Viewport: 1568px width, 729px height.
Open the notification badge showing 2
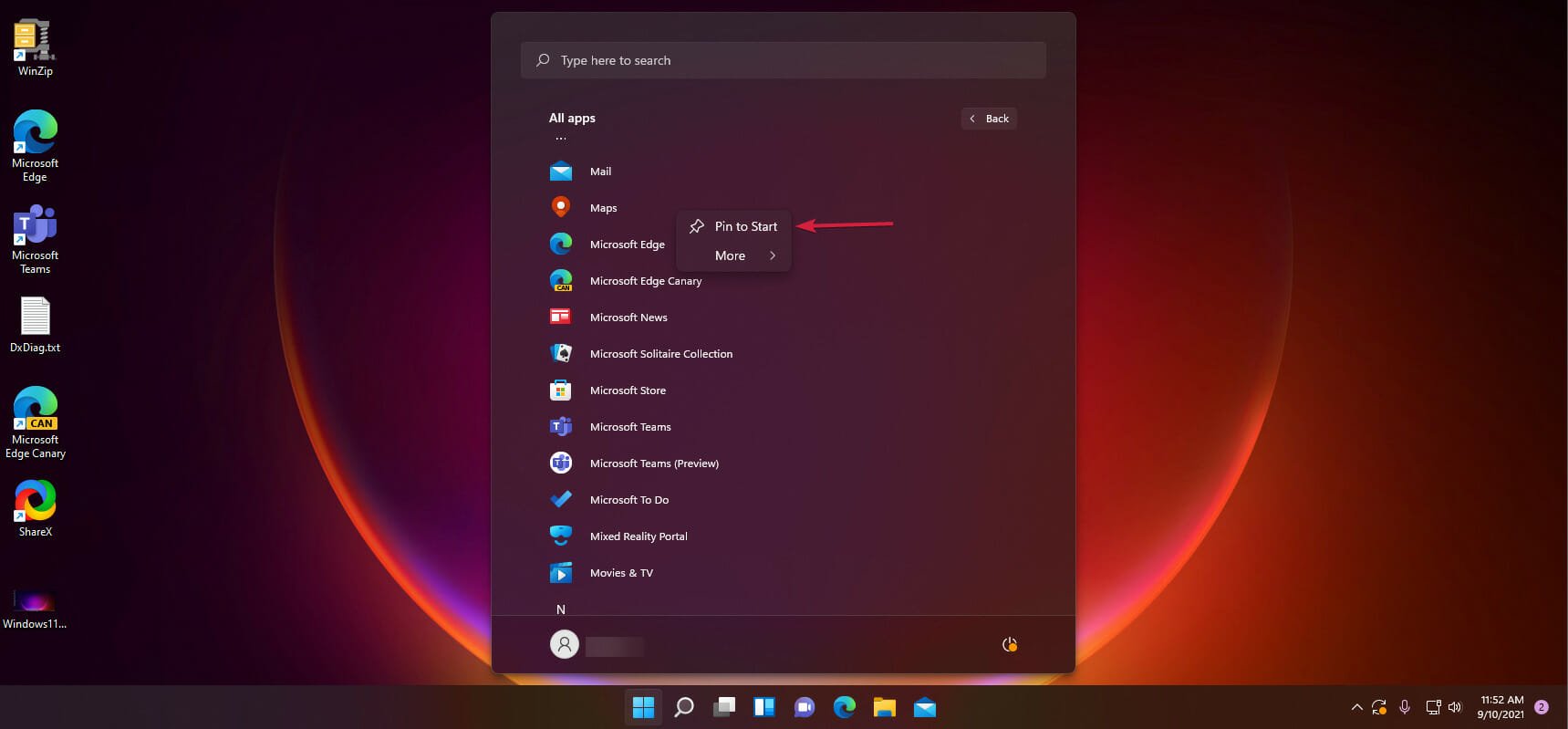pos(1542,707)
